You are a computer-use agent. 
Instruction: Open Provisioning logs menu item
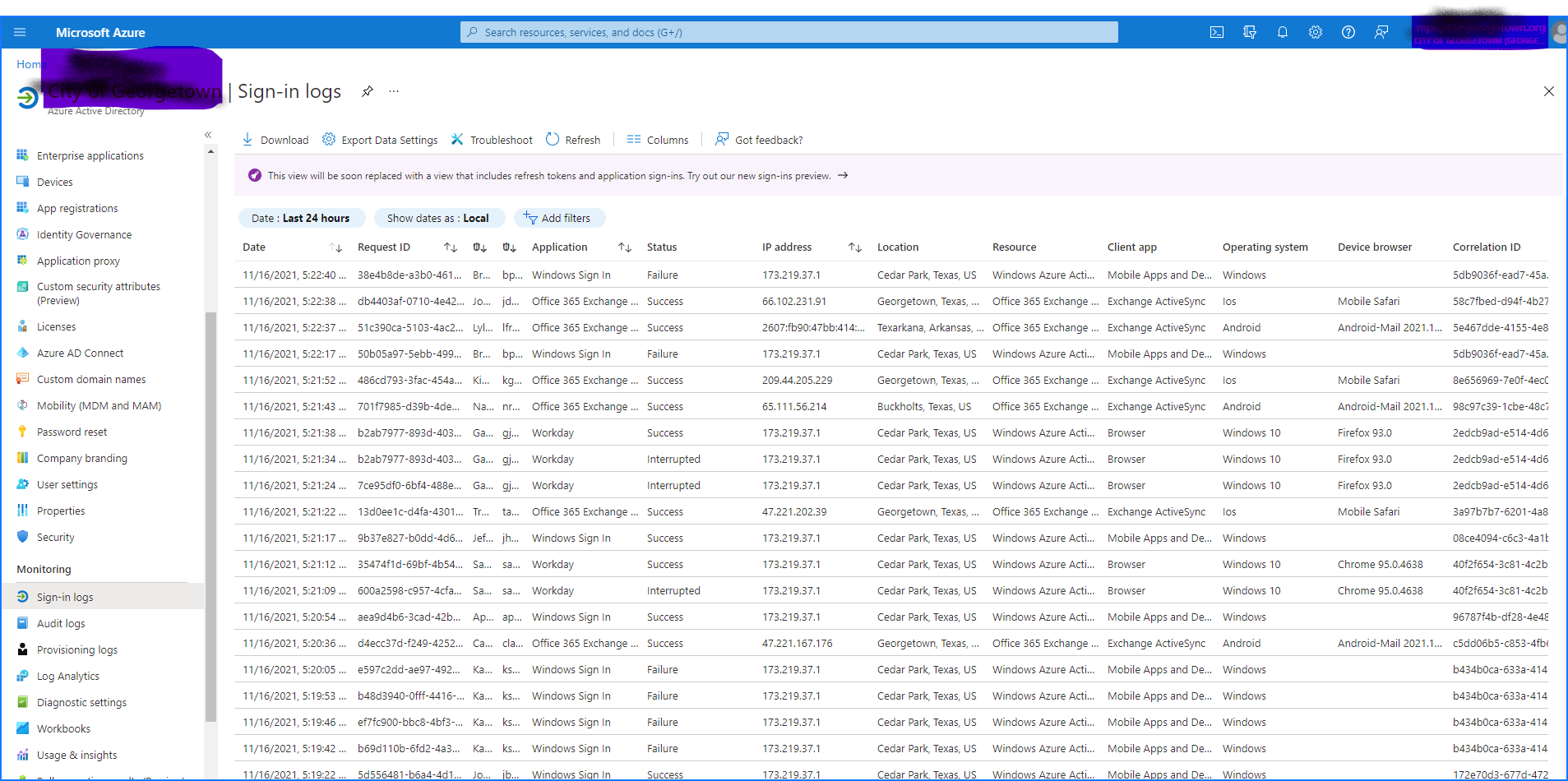point(77,649)
